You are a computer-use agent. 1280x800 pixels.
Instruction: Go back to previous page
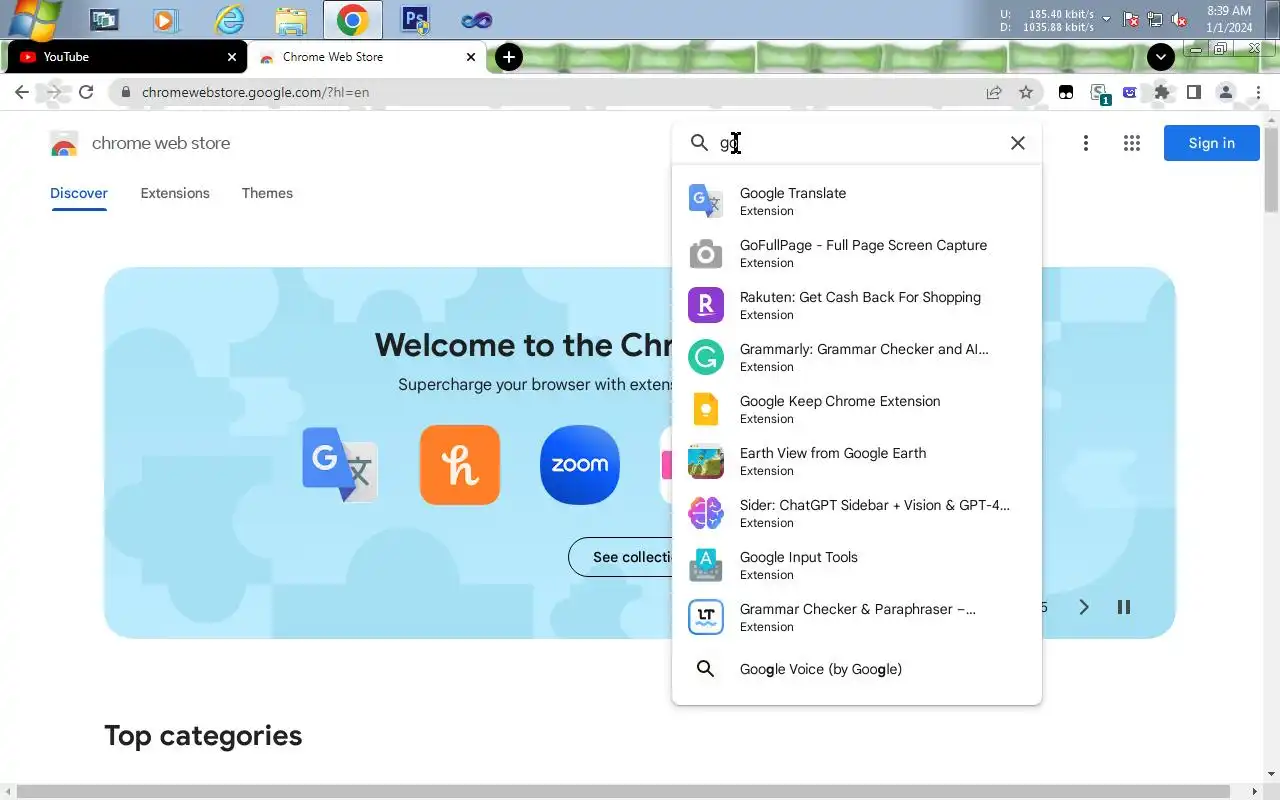(x=22, y=92)
